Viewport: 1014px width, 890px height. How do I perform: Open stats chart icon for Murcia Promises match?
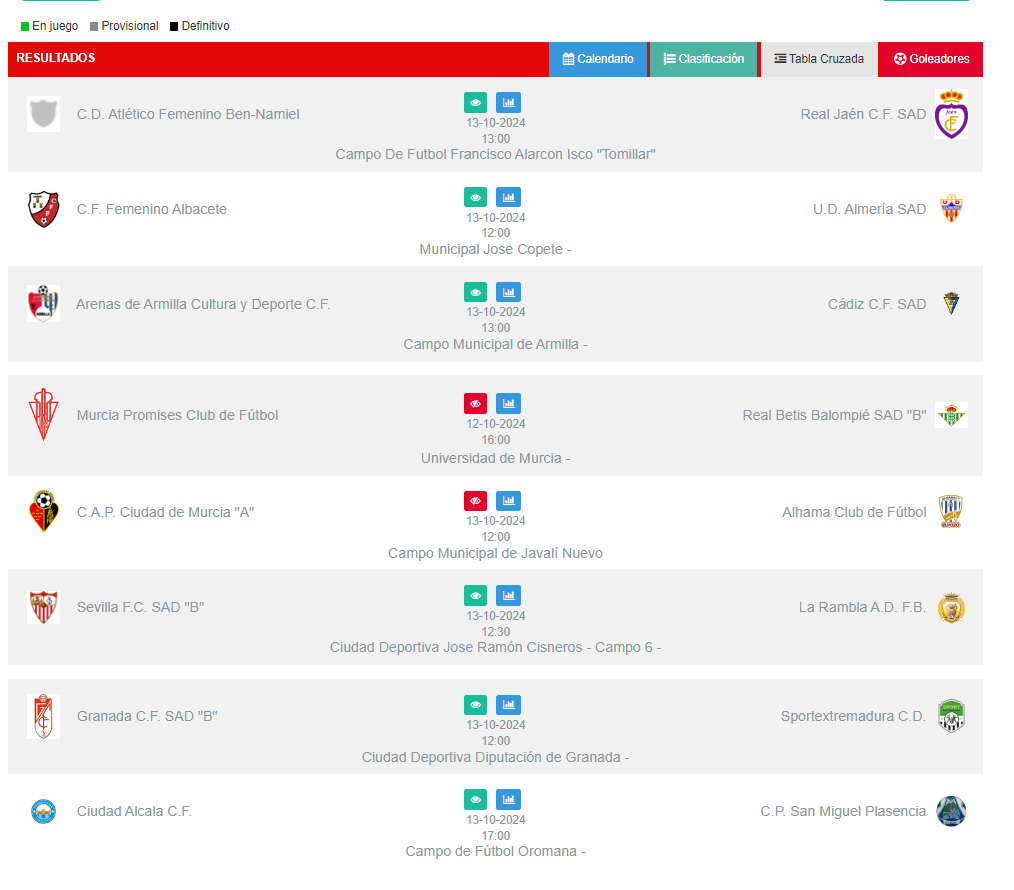[x=508, y=404]
